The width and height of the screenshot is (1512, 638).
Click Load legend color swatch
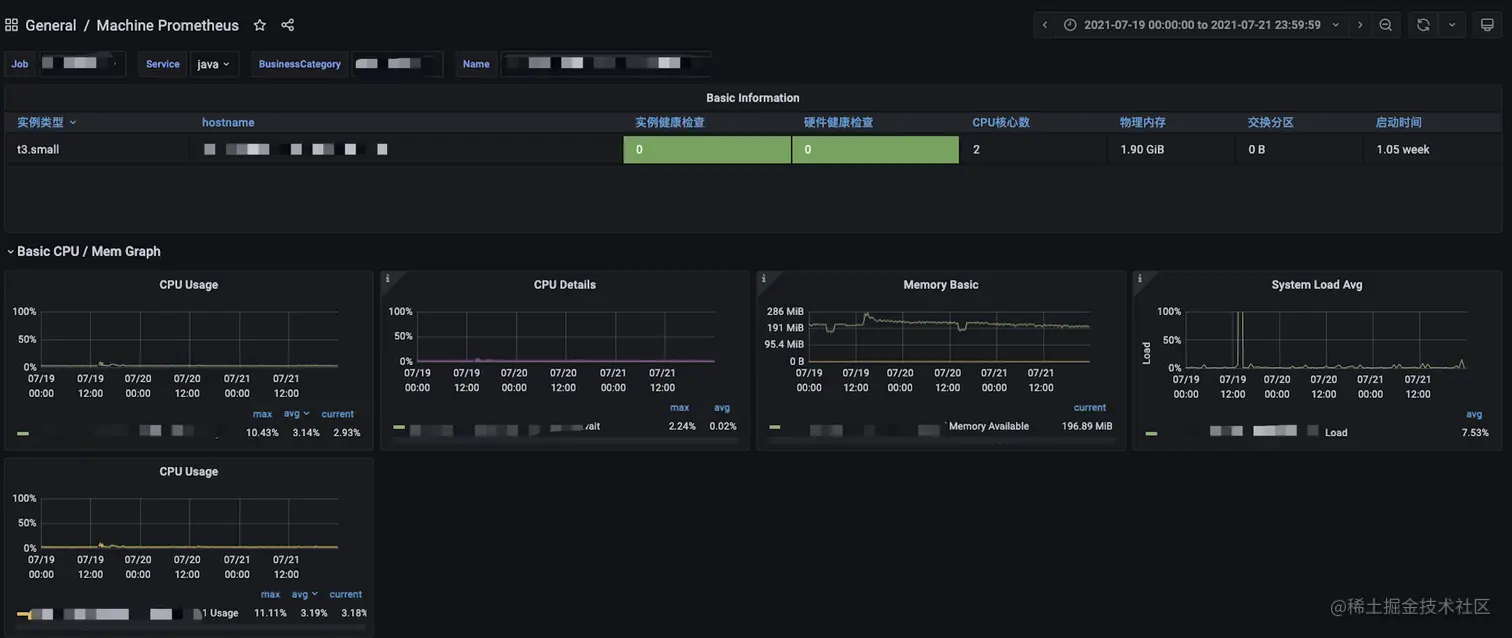(1151, 433)
